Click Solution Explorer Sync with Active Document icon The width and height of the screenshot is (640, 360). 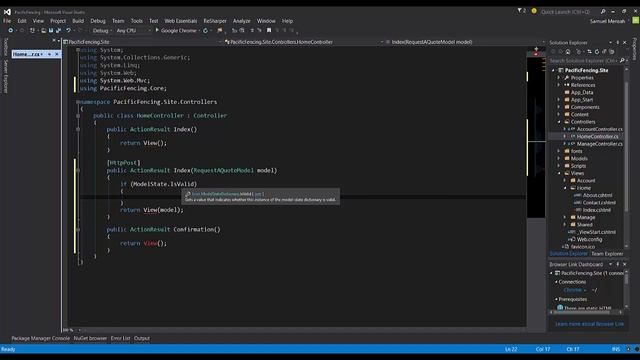[589, 52]
